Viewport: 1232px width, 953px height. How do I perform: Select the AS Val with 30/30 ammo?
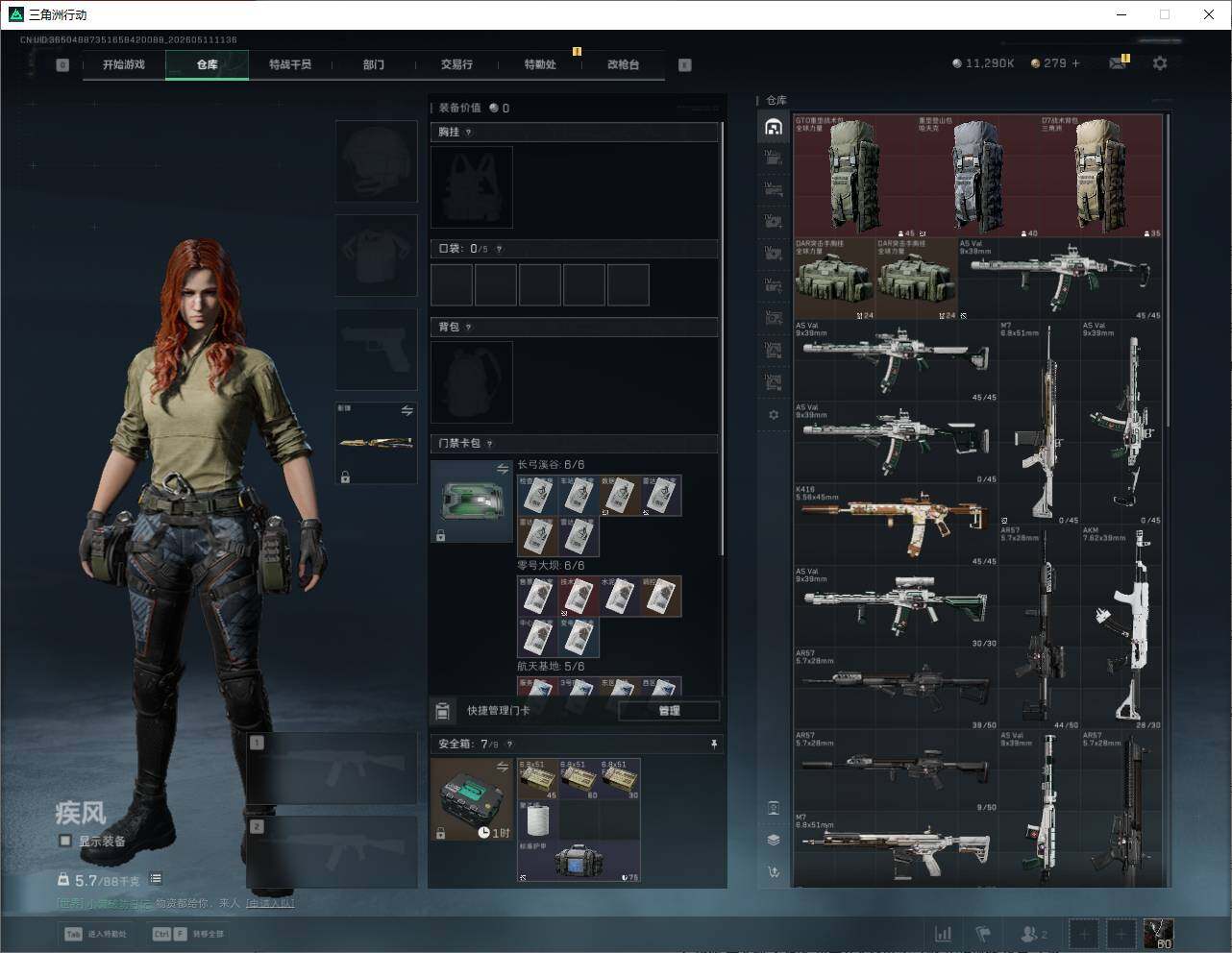895,607
